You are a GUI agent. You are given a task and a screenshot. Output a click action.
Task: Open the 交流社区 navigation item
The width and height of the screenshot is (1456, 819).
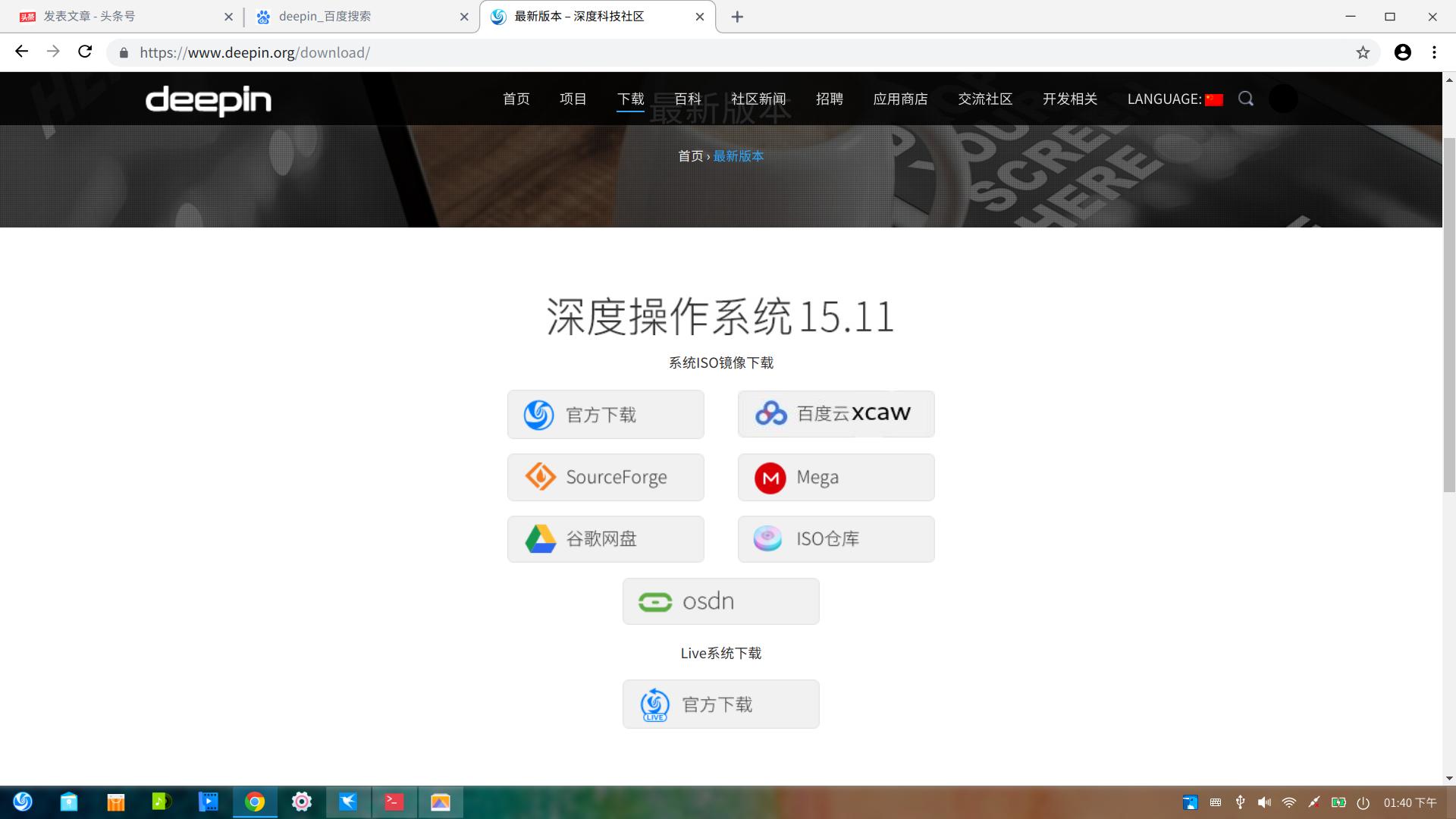[x=985, y=99]
